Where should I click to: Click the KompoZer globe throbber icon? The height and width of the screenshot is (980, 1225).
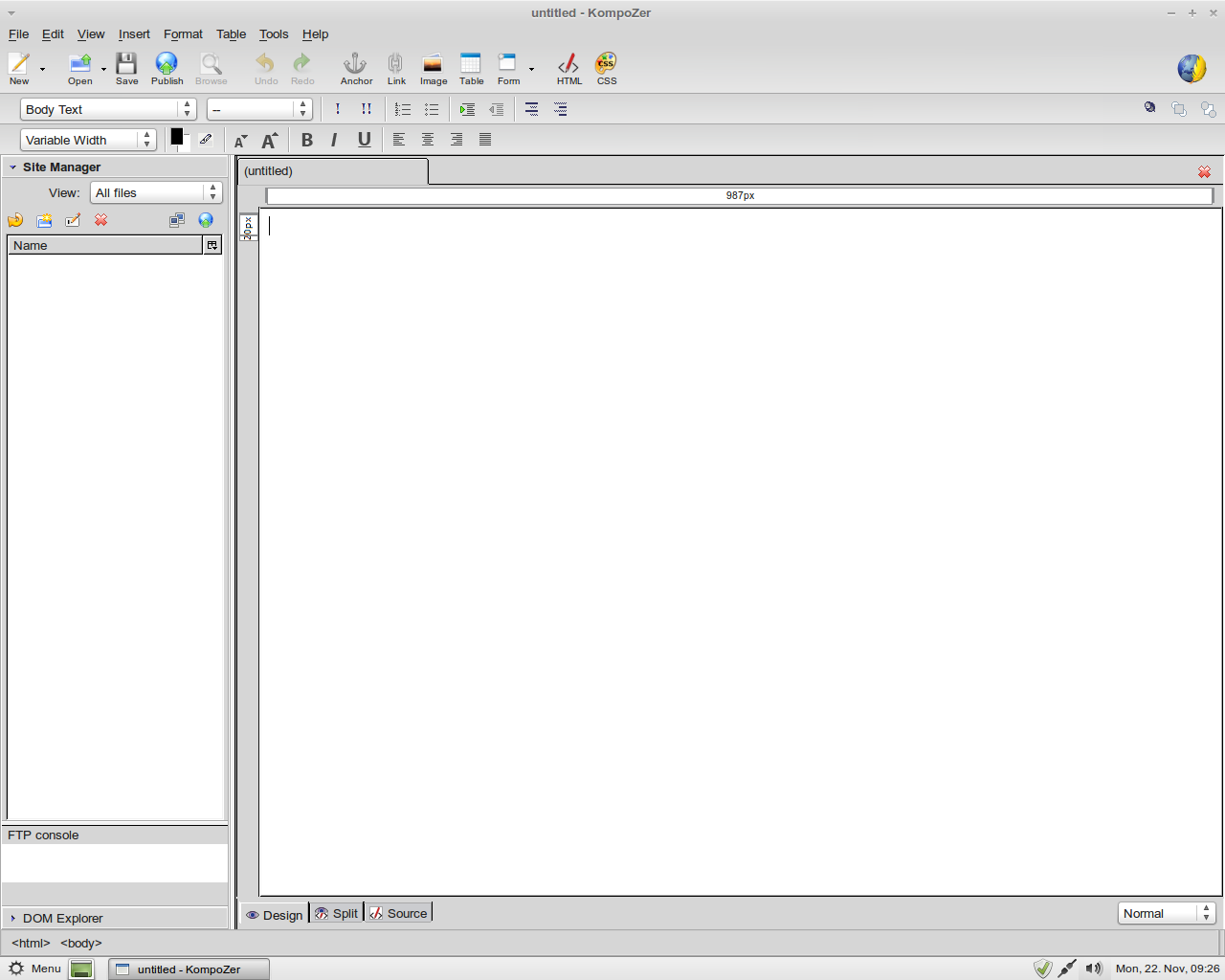pos(1192,68)
